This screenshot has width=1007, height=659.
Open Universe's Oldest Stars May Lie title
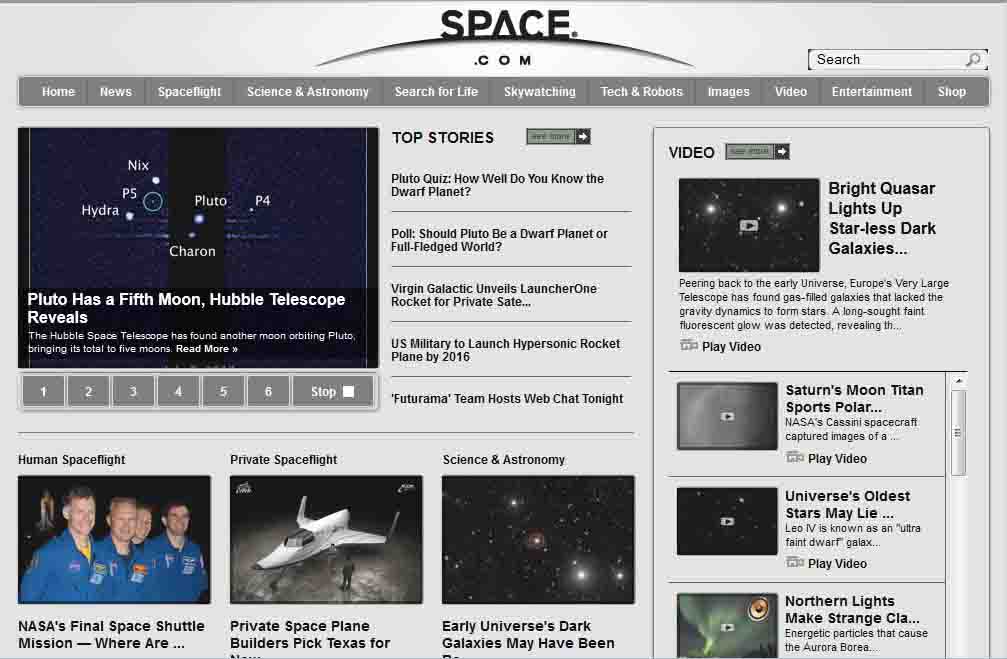(x=848, y=504)
